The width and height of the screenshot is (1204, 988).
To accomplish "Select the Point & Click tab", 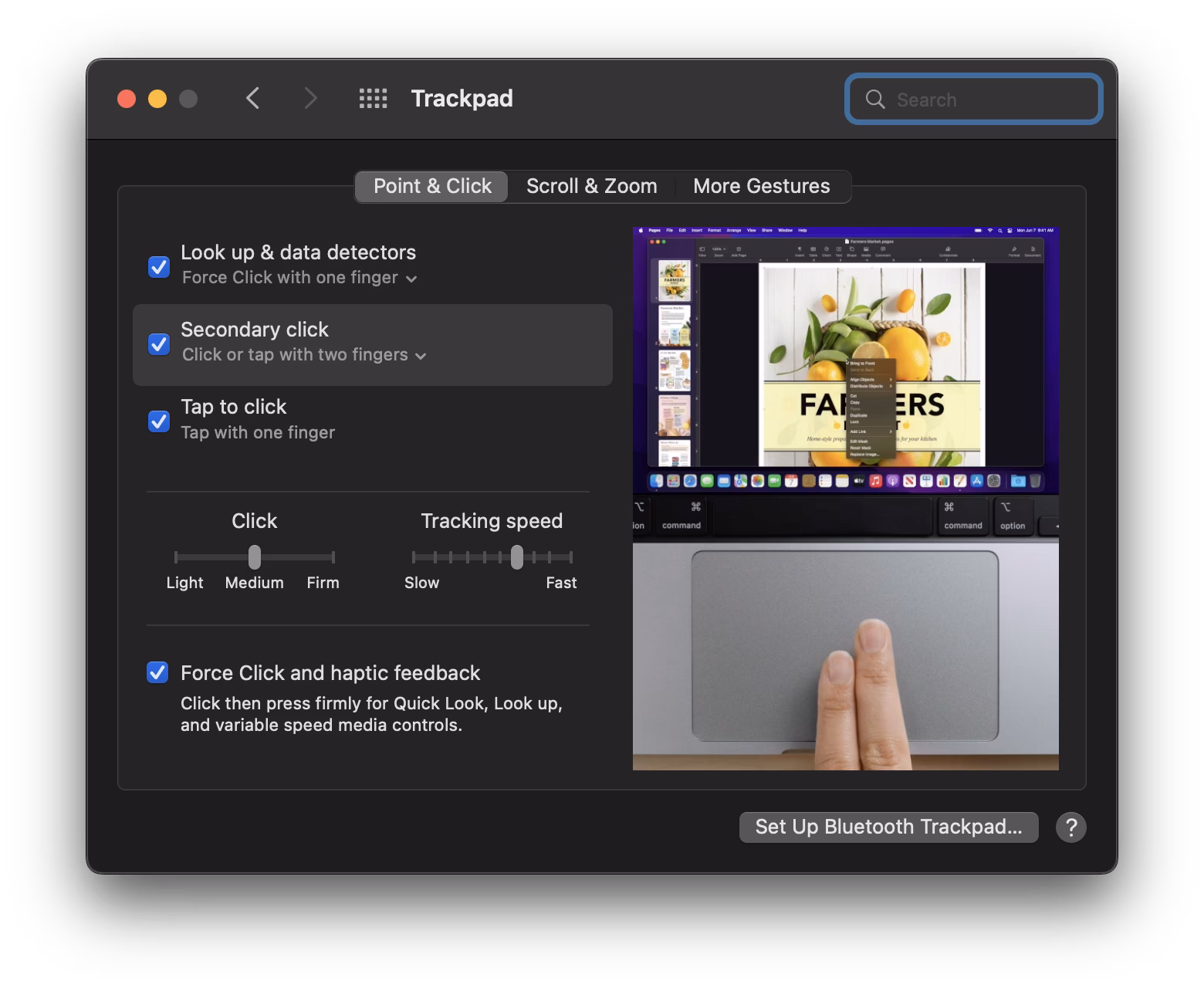I will click(432, 187).
